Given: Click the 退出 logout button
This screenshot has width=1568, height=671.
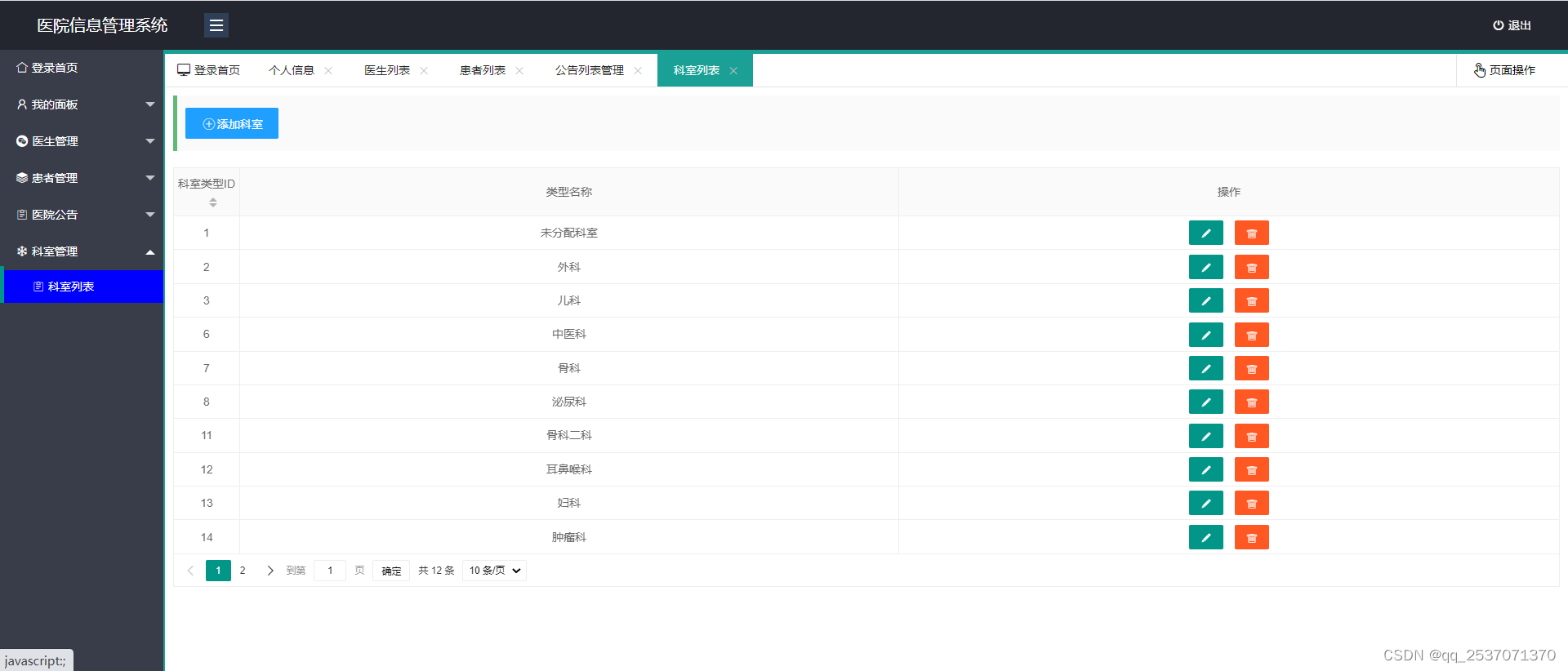Looking at the screenshot, I should (x=1512, y=25).
